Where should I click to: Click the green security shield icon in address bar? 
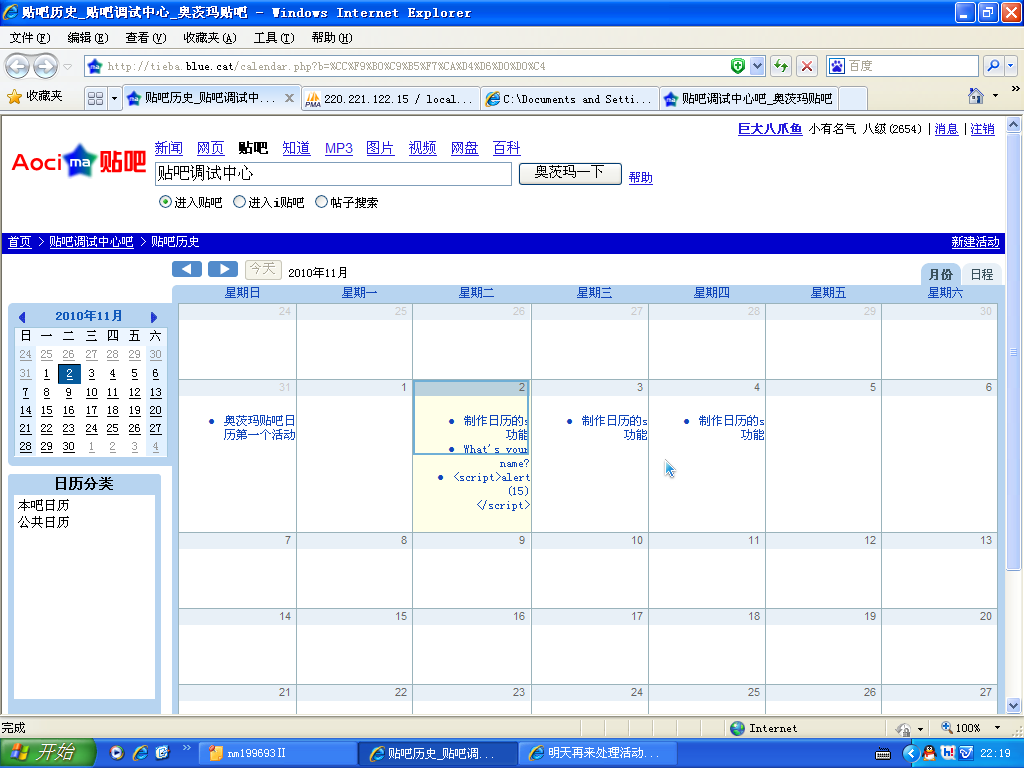pos(738,66)
